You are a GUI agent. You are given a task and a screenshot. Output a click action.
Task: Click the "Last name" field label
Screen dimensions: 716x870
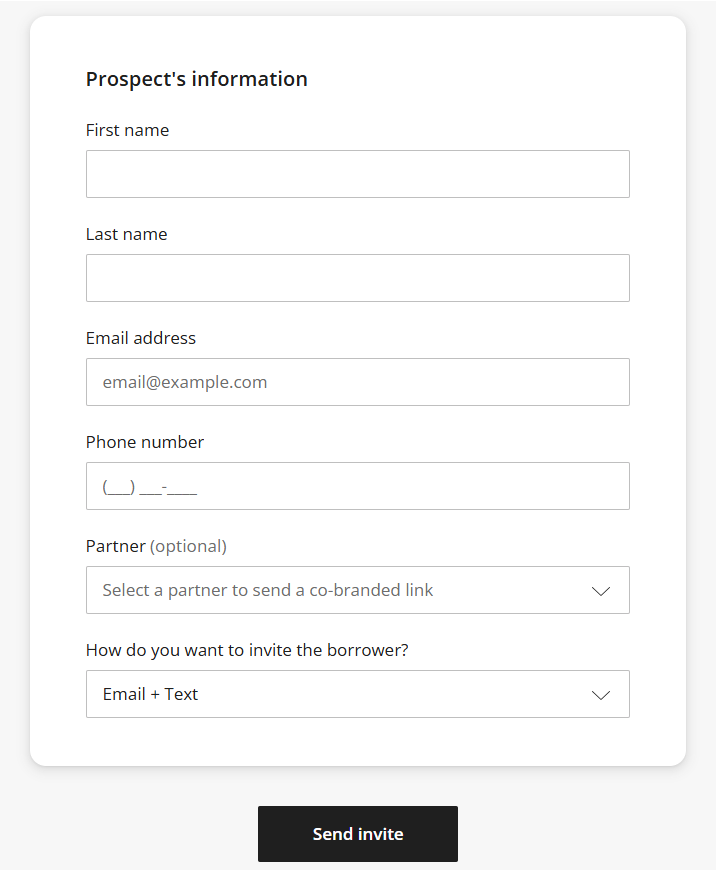pos(126,234)
